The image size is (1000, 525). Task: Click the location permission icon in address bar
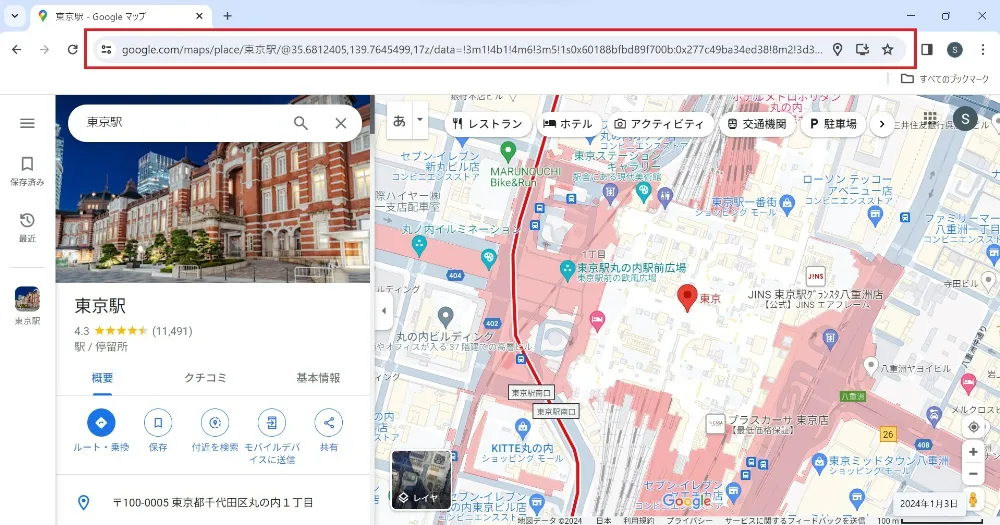837,49
